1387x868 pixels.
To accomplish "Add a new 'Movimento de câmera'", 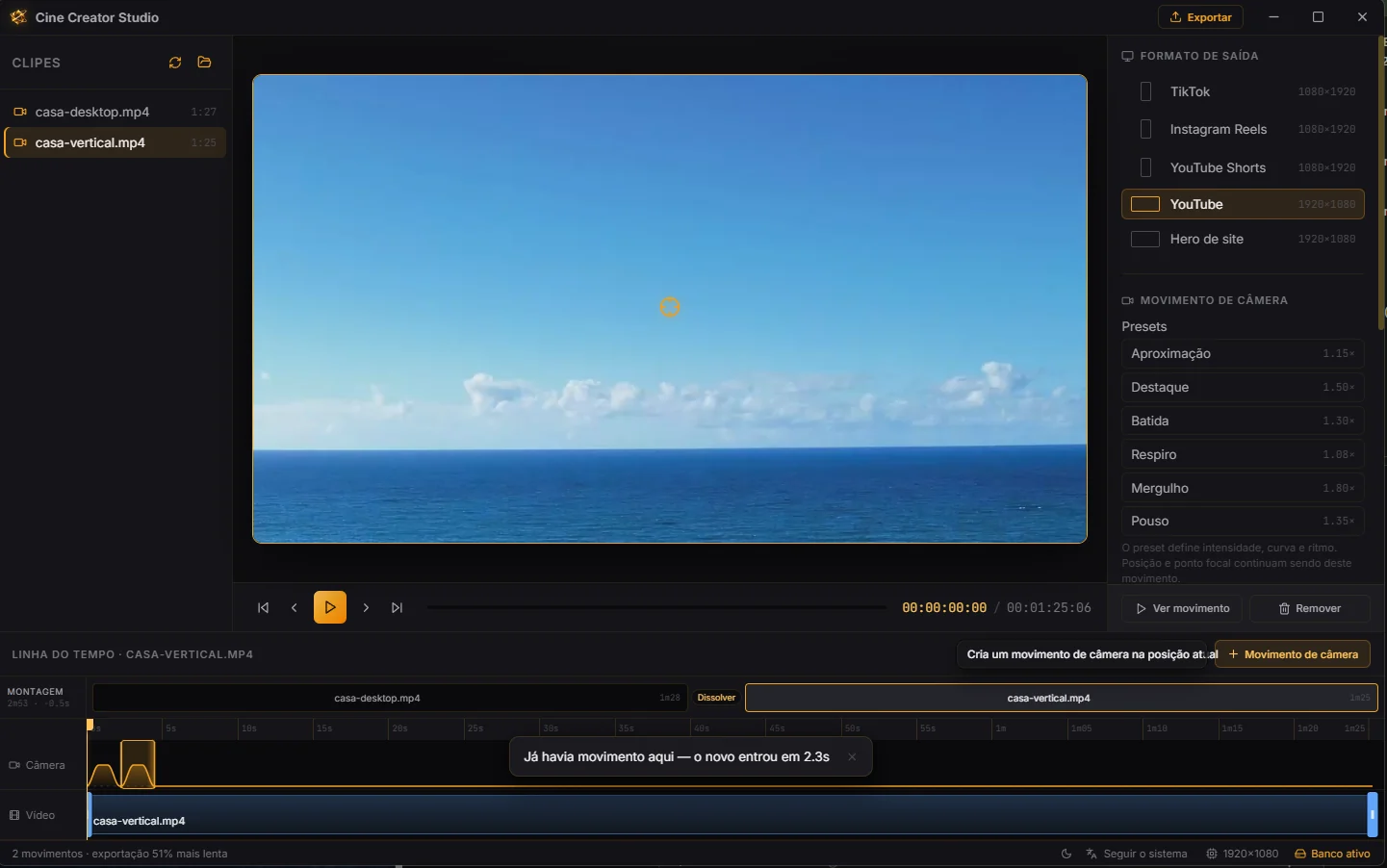I will click(x=1293, y=654).
